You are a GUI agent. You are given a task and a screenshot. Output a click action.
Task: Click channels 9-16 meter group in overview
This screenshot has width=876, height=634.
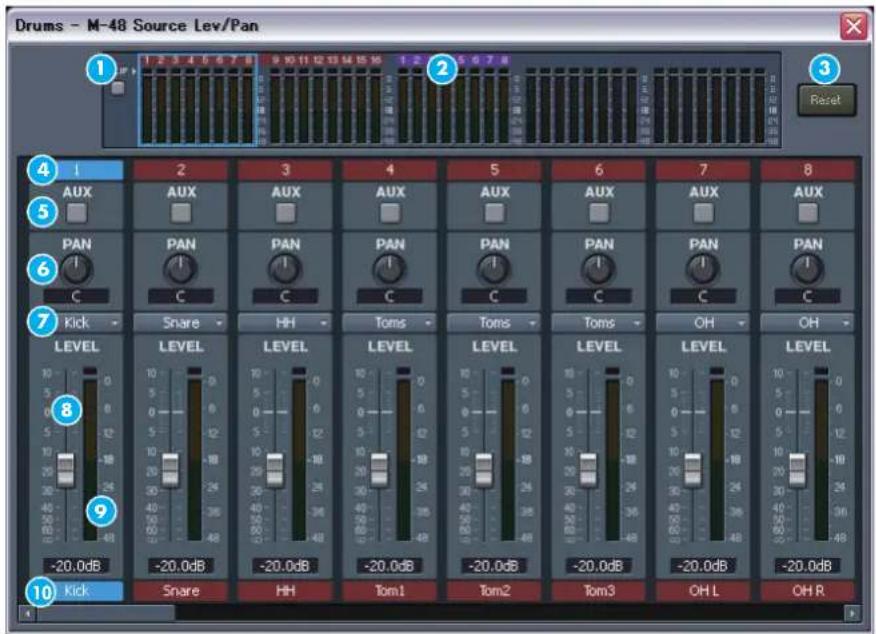326,100
